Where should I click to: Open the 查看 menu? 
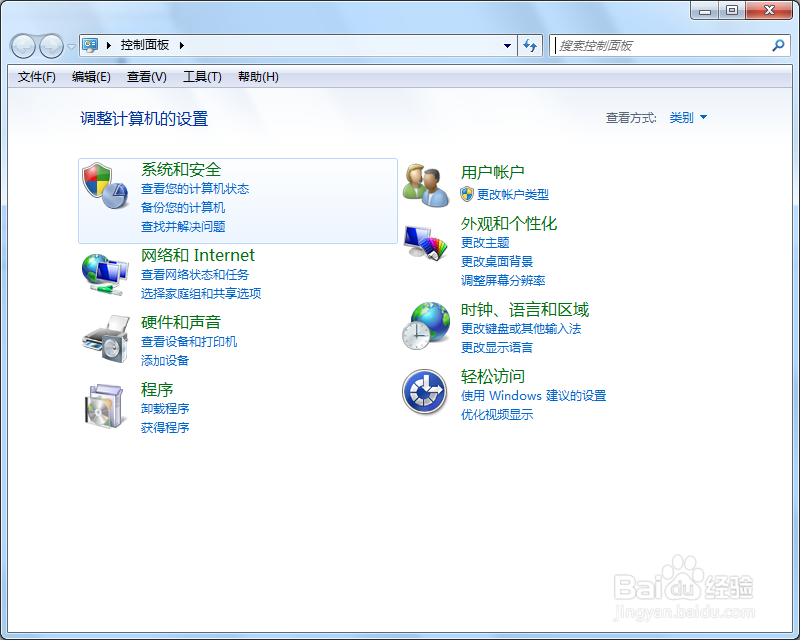click(x=146, y=77)
